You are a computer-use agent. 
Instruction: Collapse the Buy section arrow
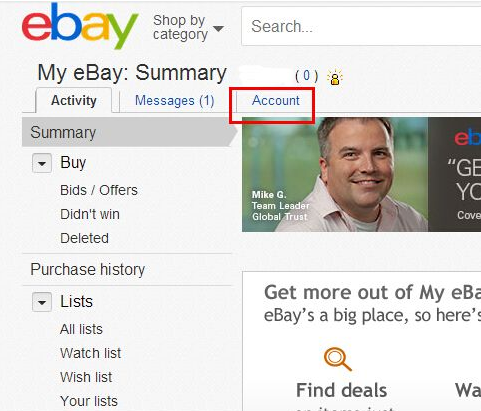[x=42, y=163]
